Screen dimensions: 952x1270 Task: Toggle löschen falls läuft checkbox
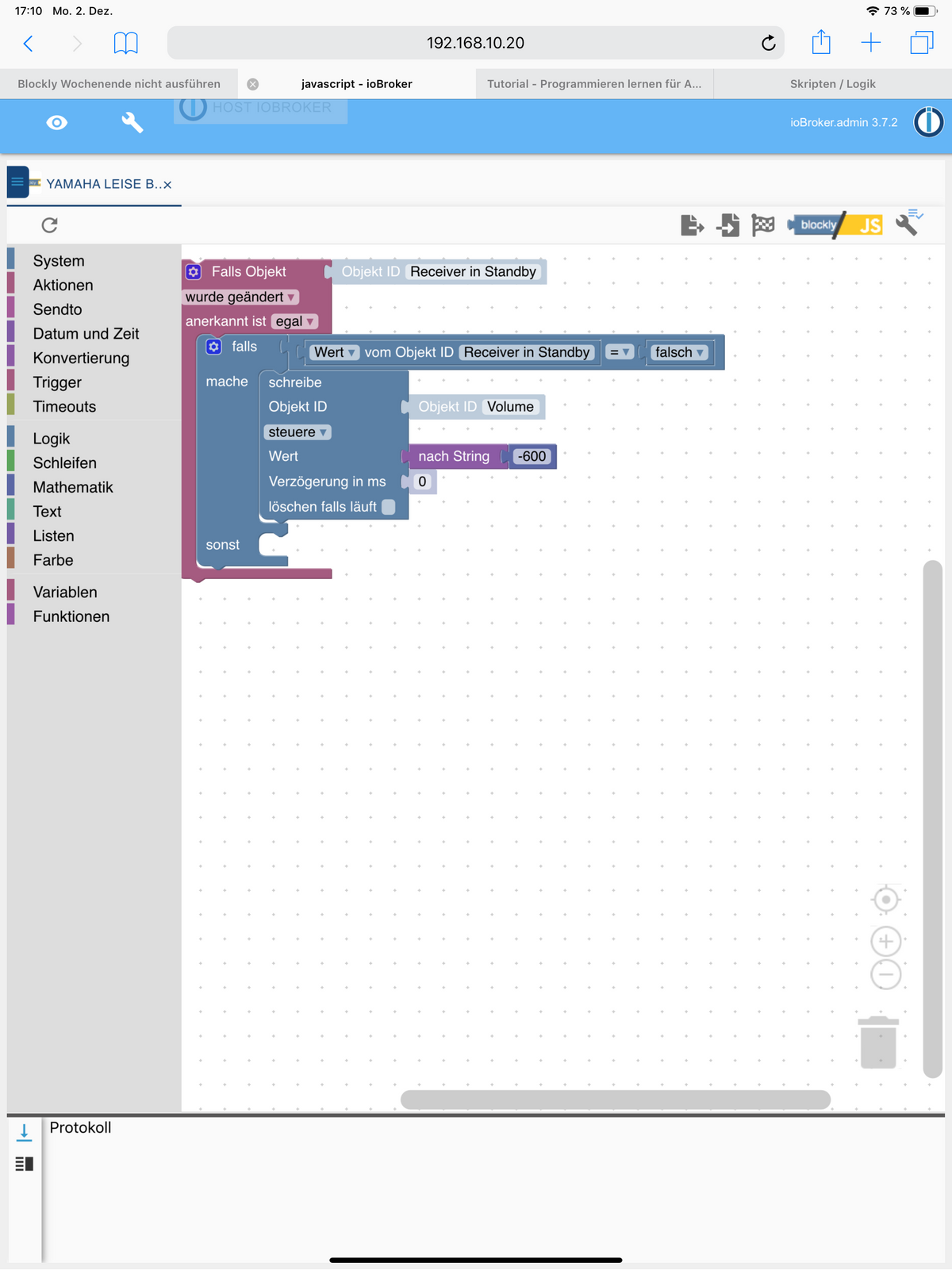(389, 507)
